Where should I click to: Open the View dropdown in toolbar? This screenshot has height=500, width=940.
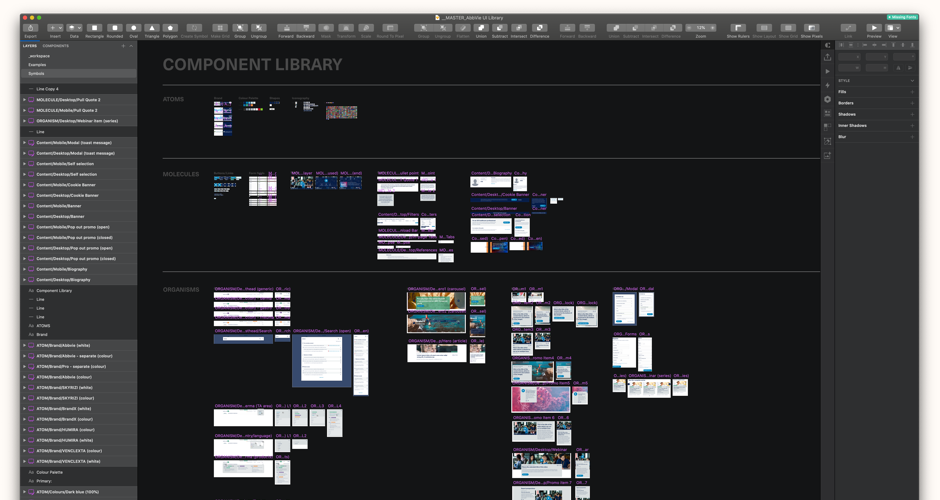pyautogui.click(x=893, y=29)
